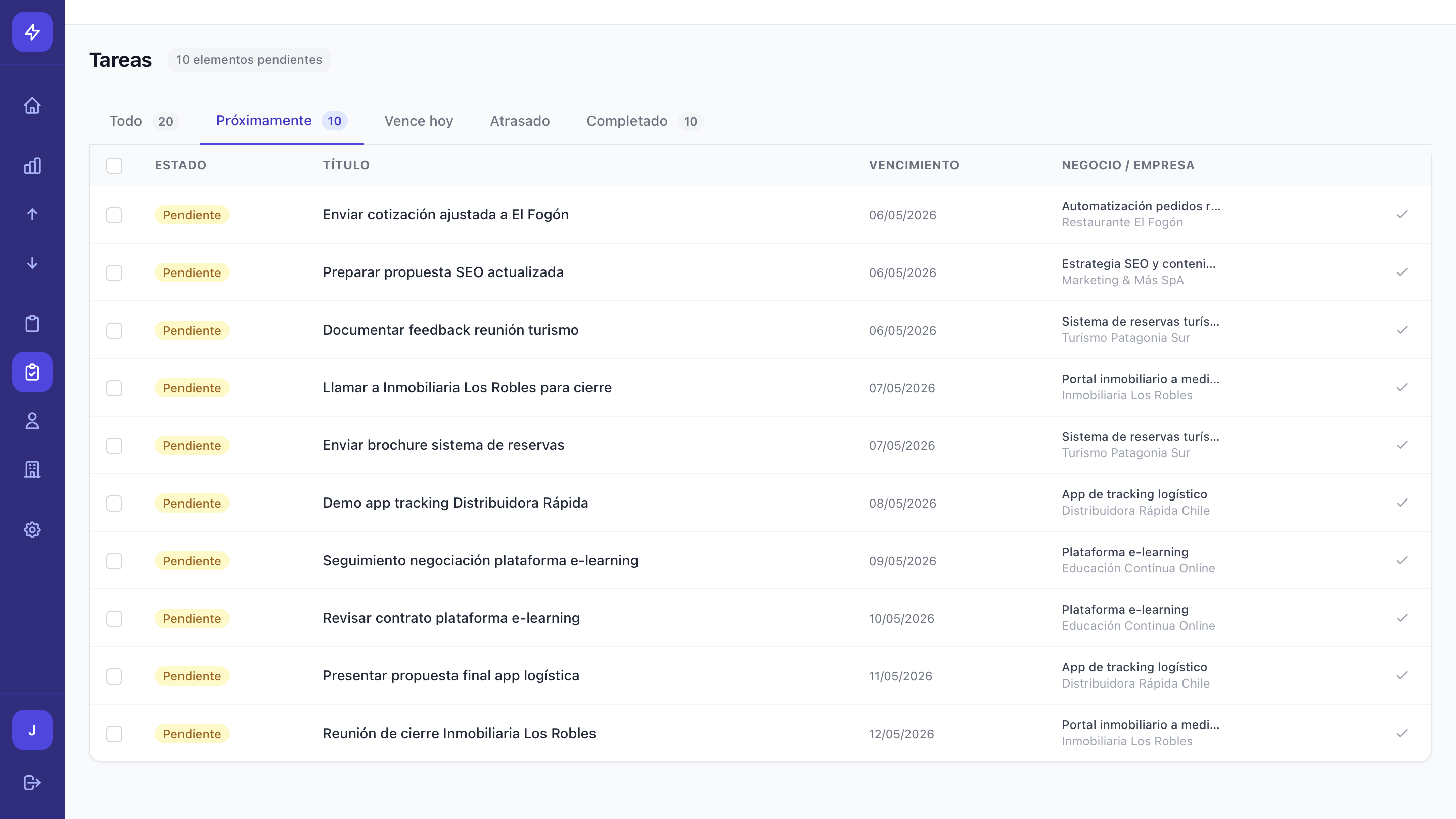The width and height of the screenshot is (1456, 819).
Task: Click Pendiente badge of 'Revisar contrato' row
Action: [x=192, y=618]
